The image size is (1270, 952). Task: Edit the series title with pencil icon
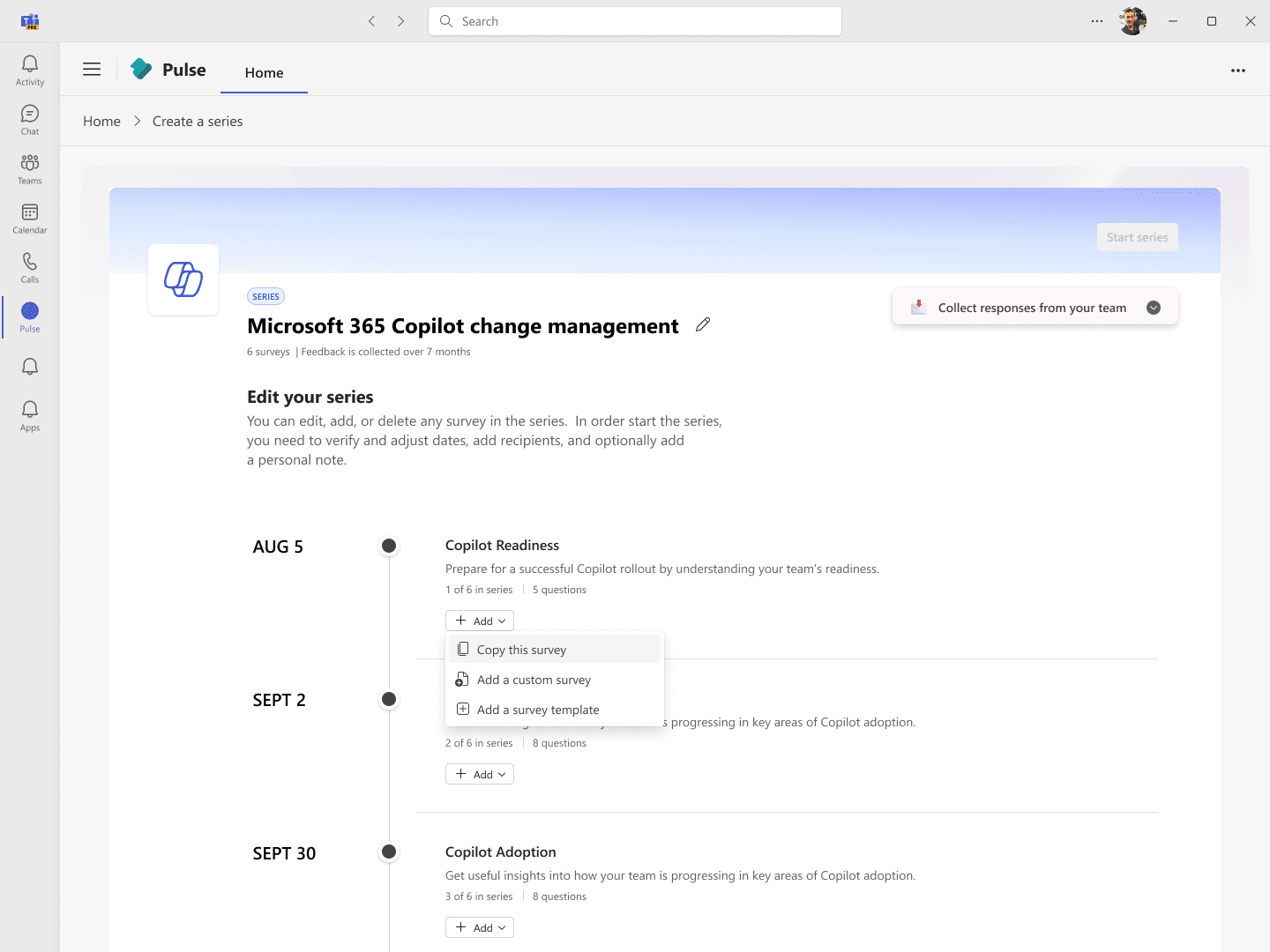click(x=703, y=324)
